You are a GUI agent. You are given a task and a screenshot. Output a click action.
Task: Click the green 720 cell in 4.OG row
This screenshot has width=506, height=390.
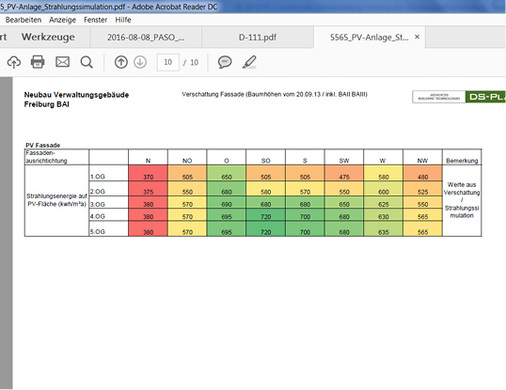tap(266, 215)
